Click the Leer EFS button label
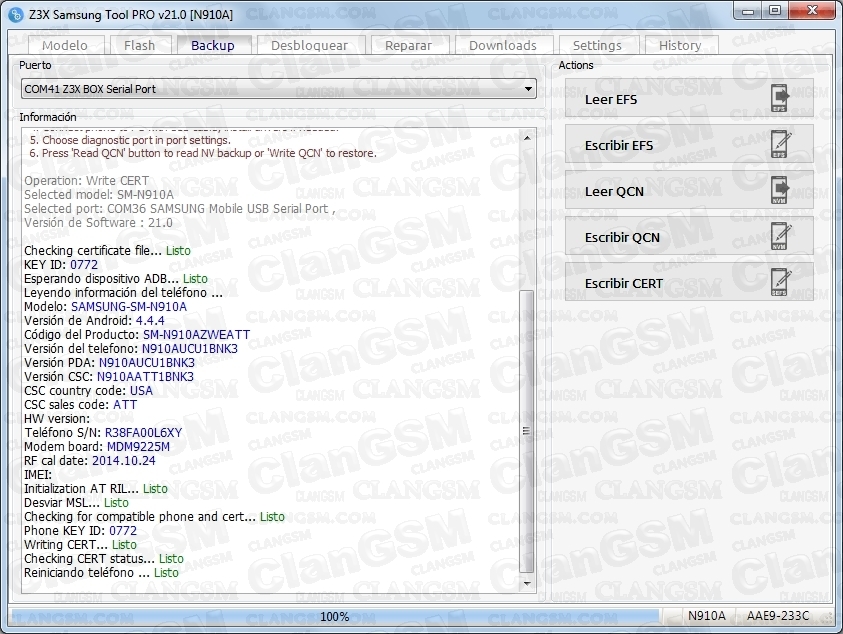This screenshot has height=634, width=843. point(611,99)
